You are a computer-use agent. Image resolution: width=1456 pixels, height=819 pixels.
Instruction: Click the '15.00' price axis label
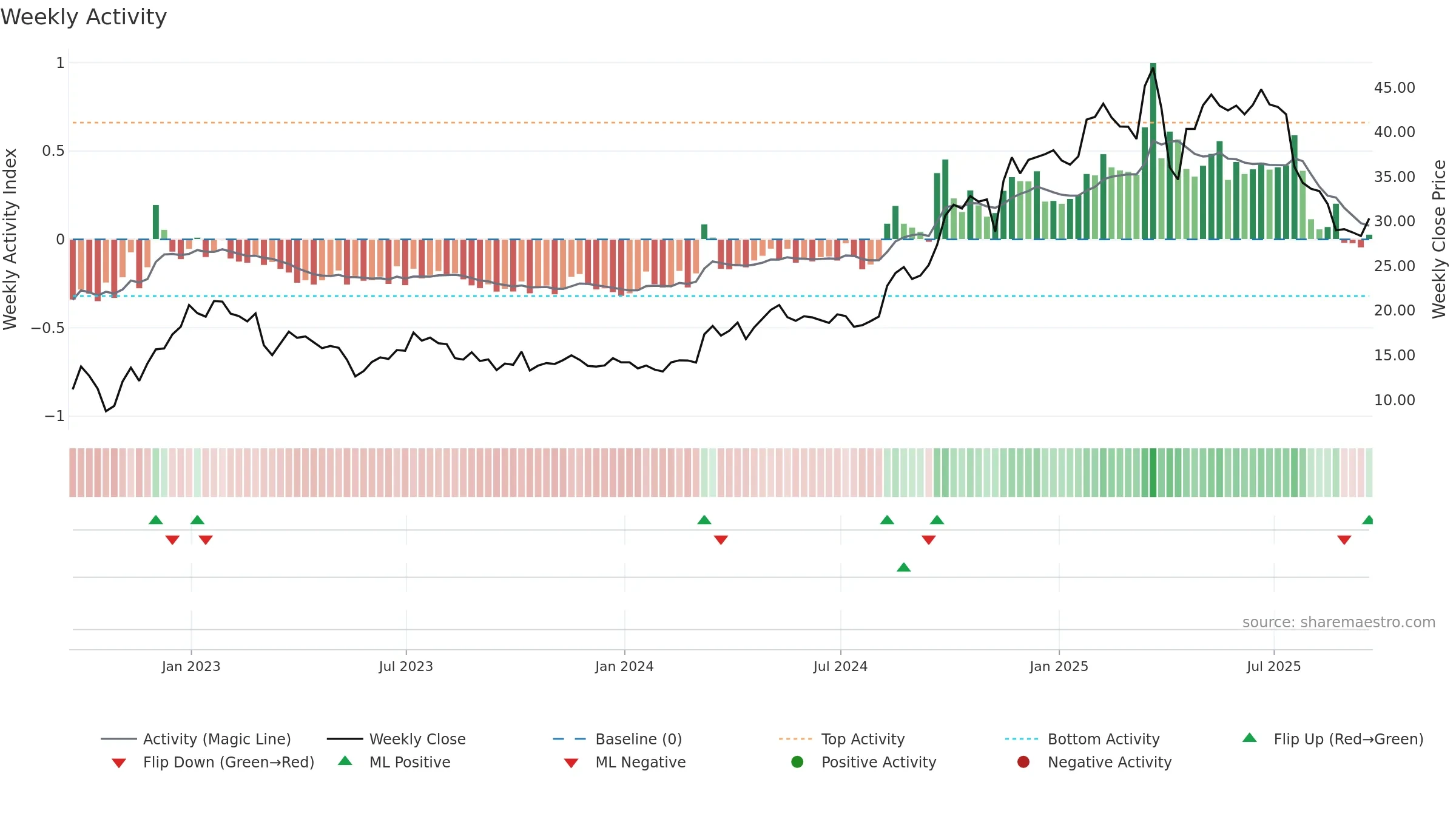pos(1395,355)
